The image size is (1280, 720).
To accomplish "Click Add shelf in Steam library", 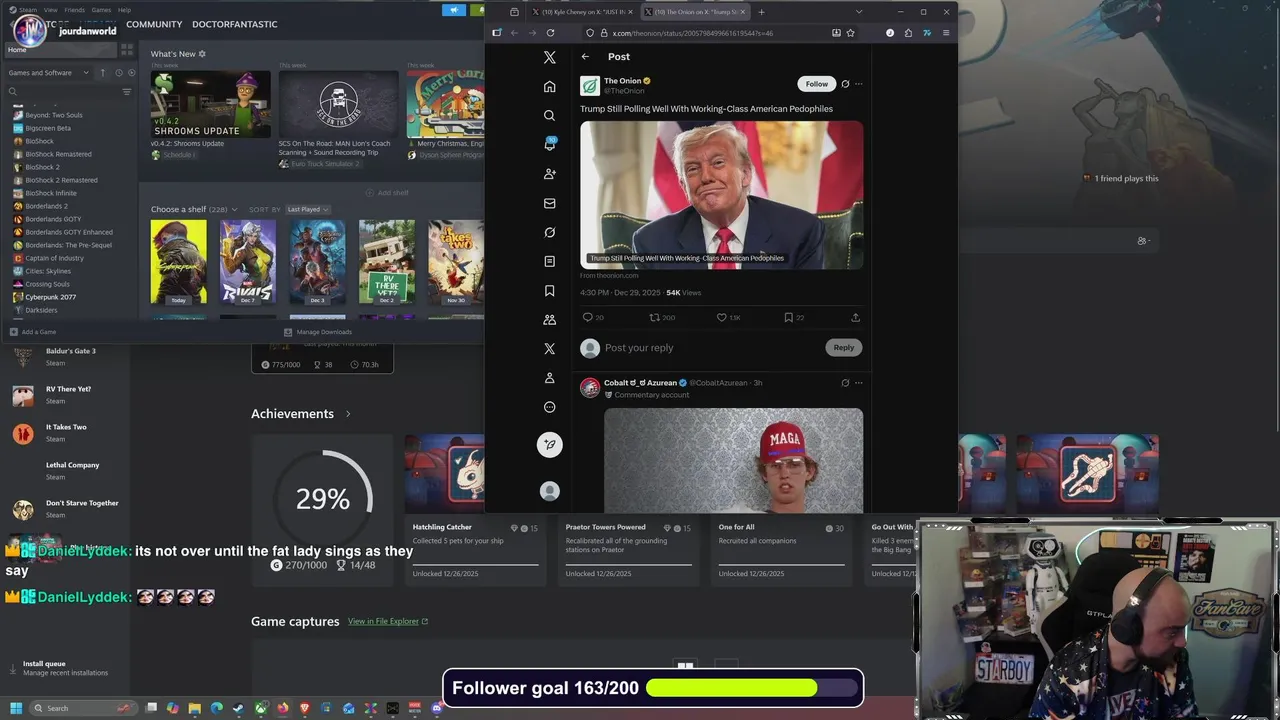I will coord(387,193).
